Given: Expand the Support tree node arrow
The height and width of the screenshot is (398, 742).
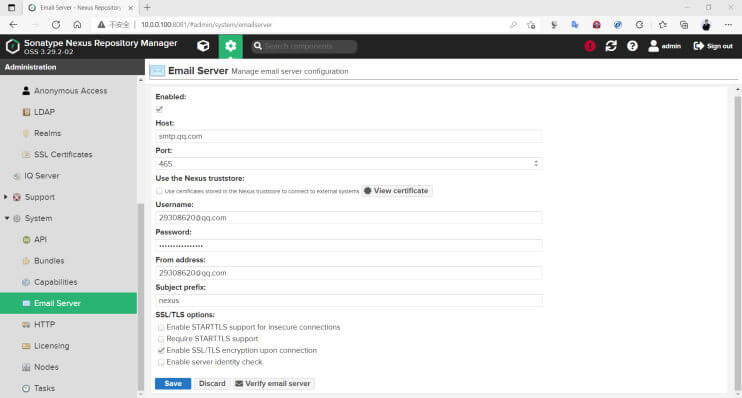Looking at the screenshot, I should pyautogui.click(x=6, y=197).
